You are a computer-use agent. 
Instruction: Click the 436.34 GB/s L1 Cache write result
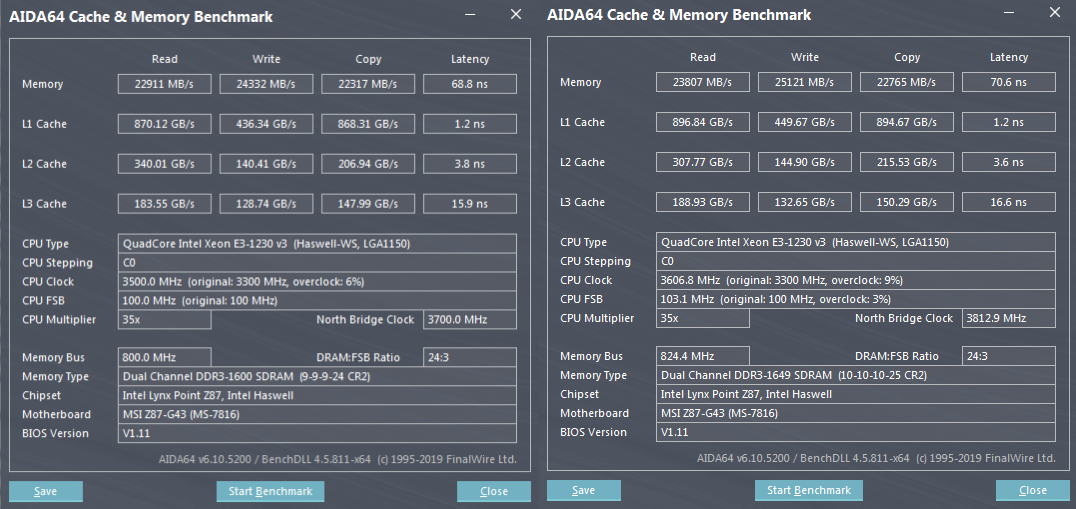coord(266,124)
